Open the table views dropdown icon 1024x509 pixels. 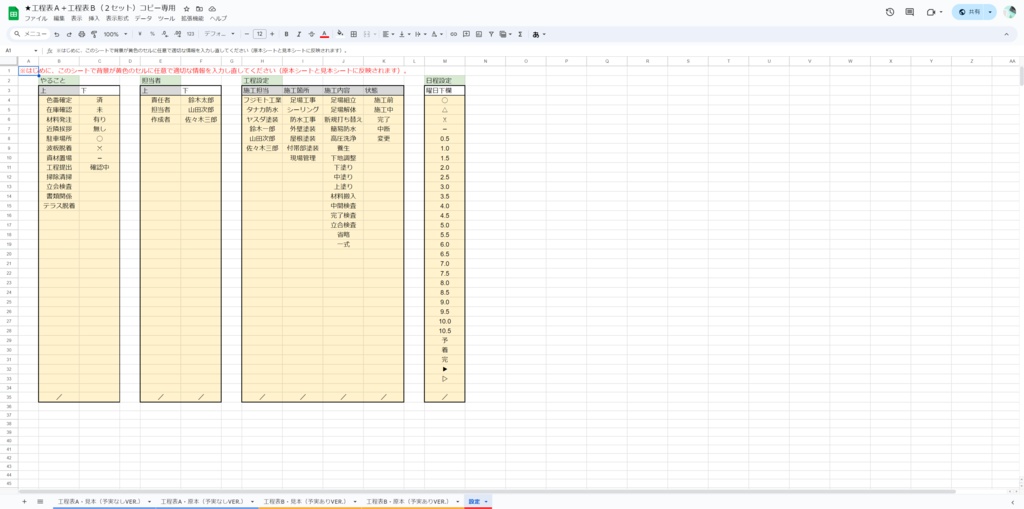[504, 34]
